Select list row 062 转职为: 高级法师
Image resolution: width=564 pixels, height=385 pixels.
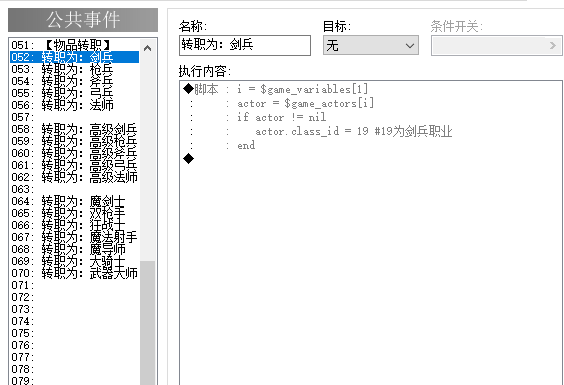click(74, 177)
